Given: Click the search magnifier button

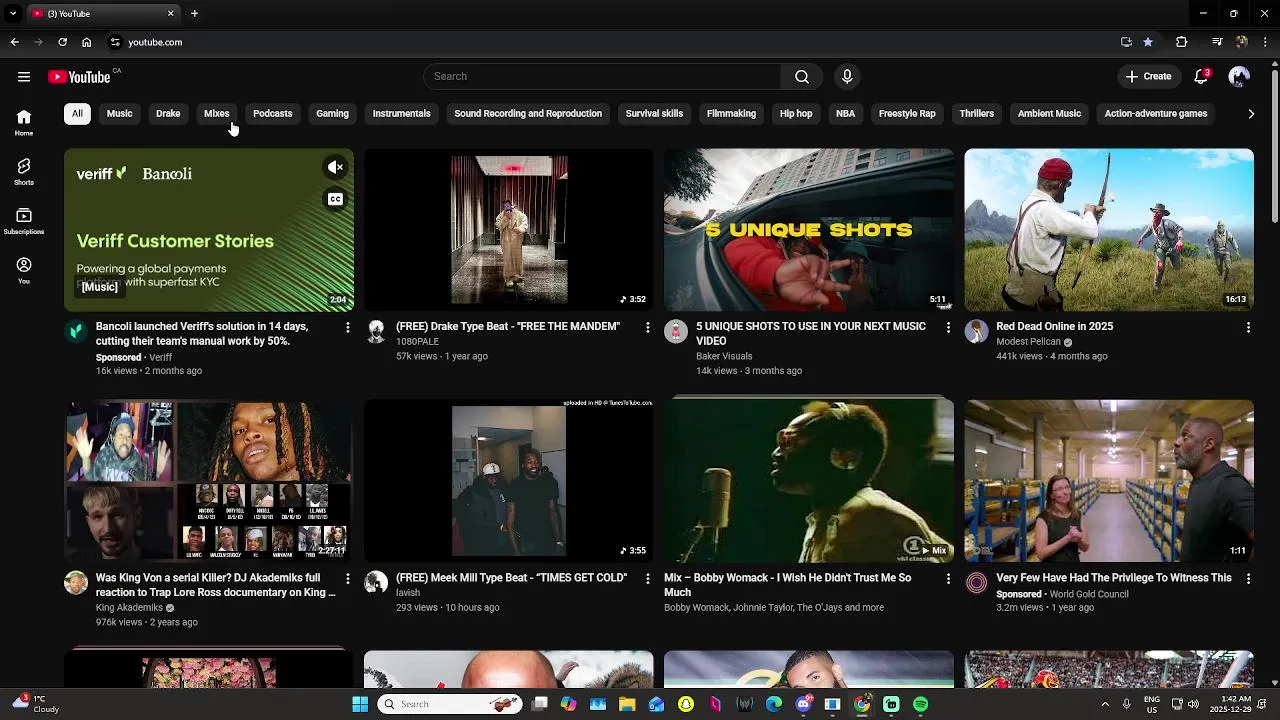Looking at the screenshot, I should [x=802, y=77].
